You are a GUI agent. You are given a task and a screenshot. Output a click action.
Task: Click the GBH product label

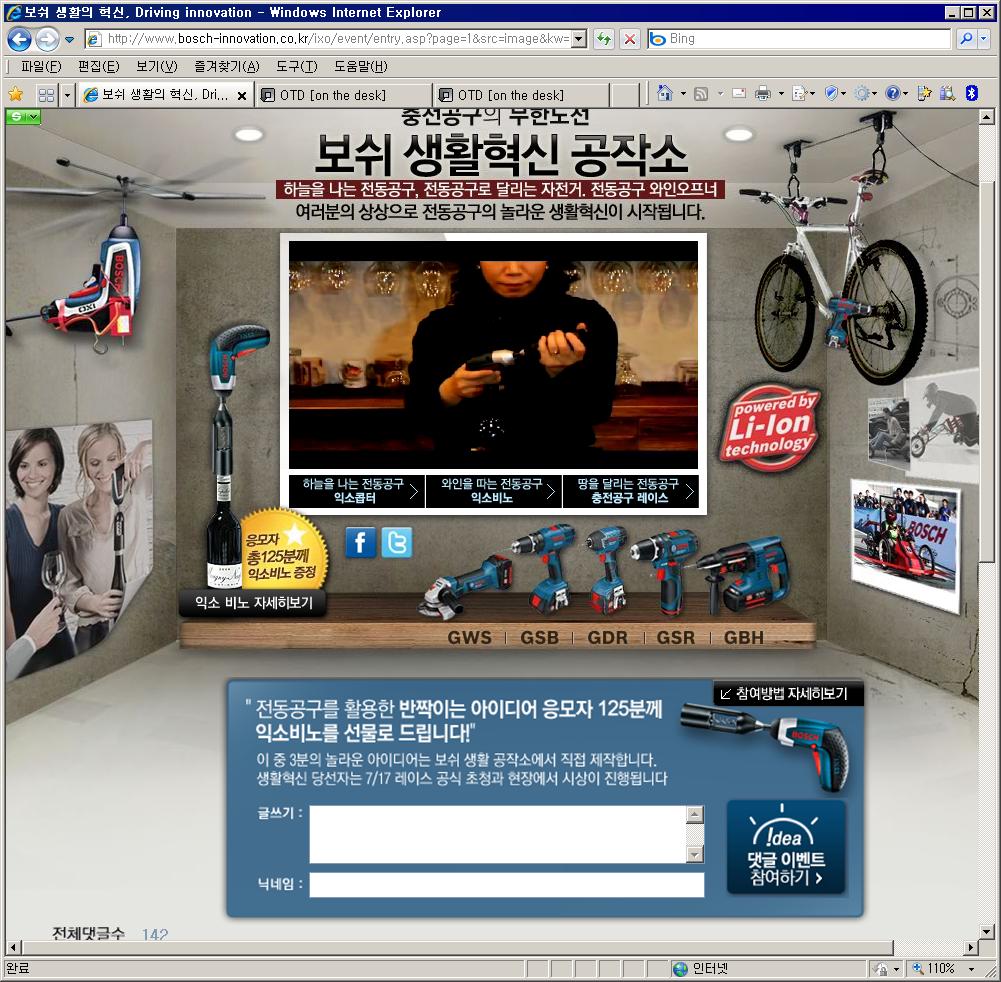coord(744,637)
